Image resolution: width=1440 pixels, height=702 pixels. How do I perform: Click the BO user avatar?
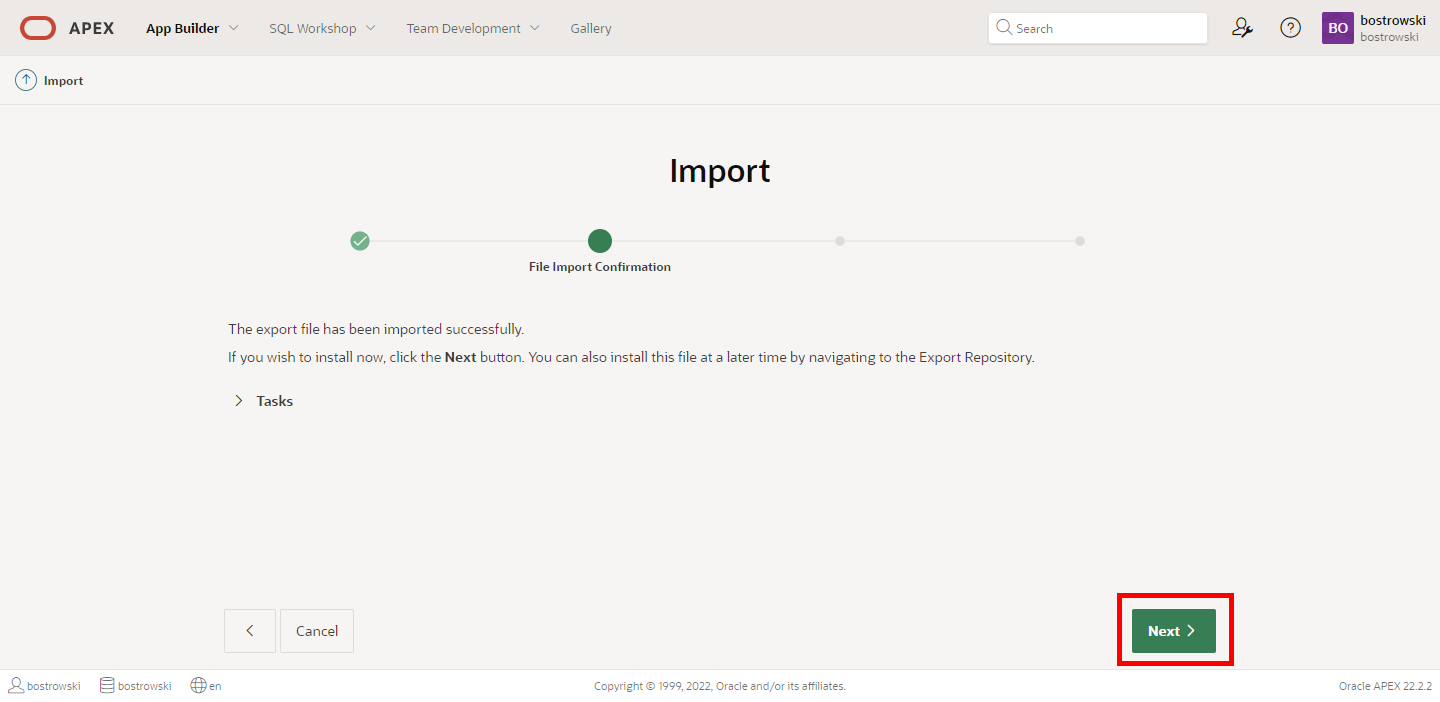pyautogui.click(x=1337, y=28)
